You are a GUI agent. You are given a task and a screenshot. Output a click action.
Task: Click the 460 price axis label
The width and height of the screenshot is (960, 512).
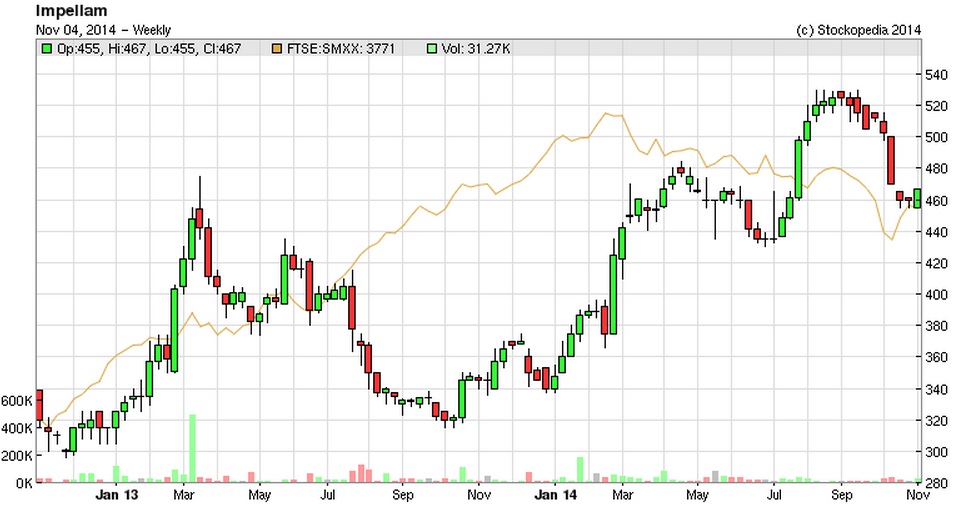click(937, 200)
